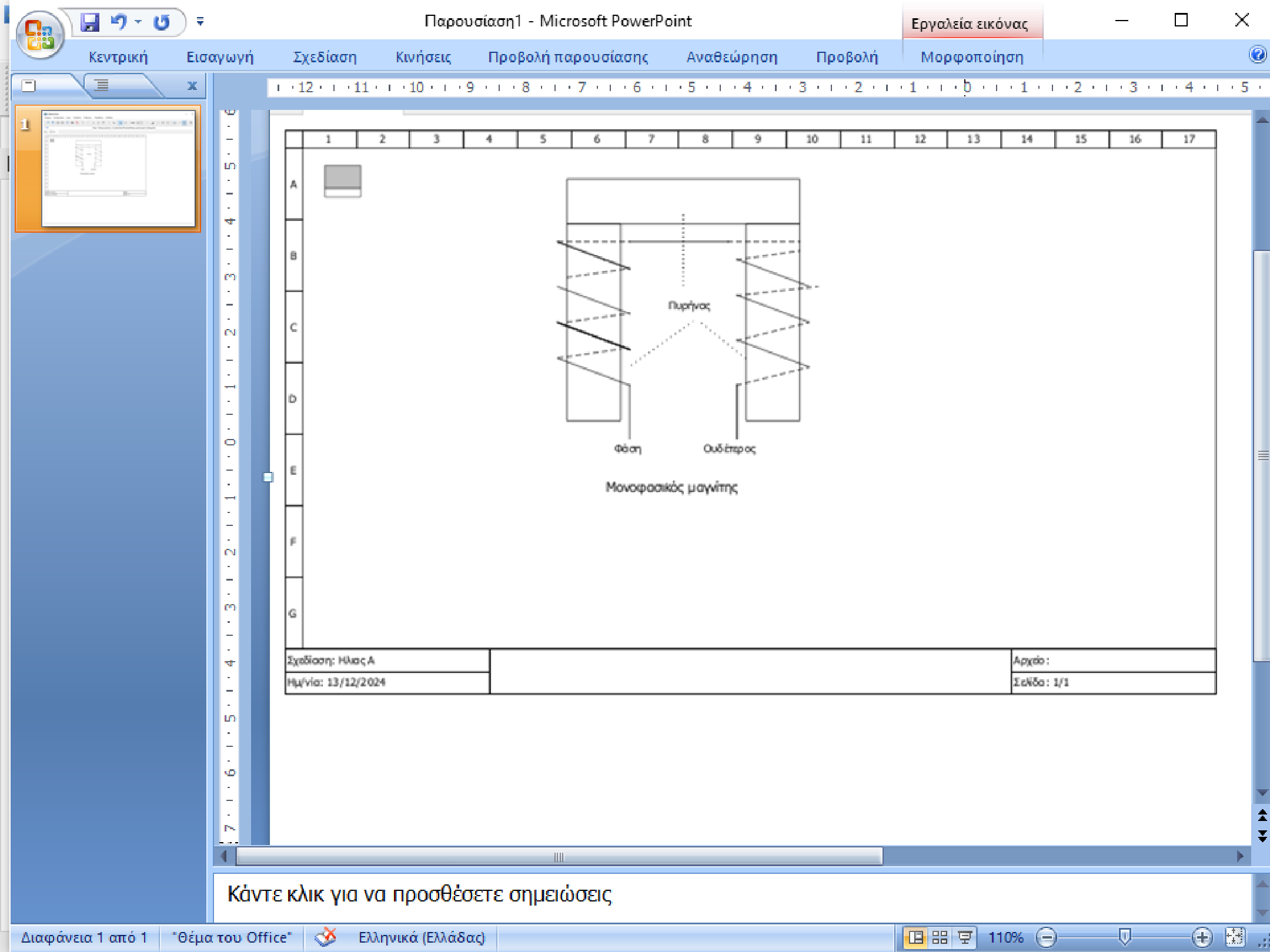Show Slides tab in left pane
Image resolution: width=1270 pixels, height=952 pixels.
(29, 86)
